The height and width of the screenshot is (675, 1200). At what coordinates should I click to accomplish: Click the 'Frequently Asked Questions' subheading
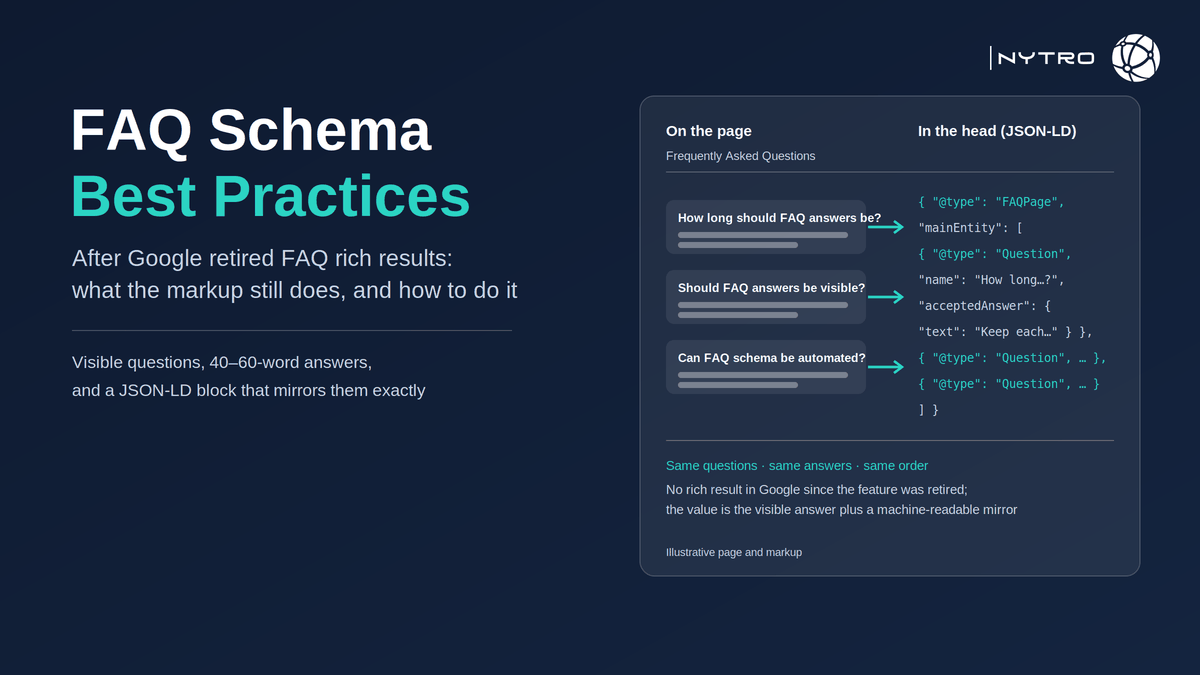(741, 156)
